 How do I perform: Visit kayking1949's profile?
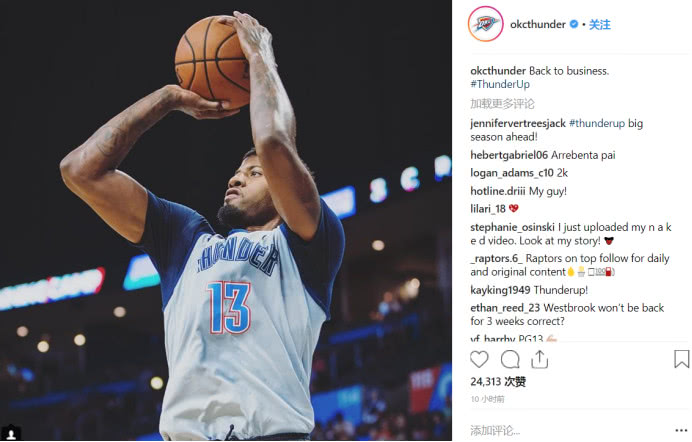point(500,290)
